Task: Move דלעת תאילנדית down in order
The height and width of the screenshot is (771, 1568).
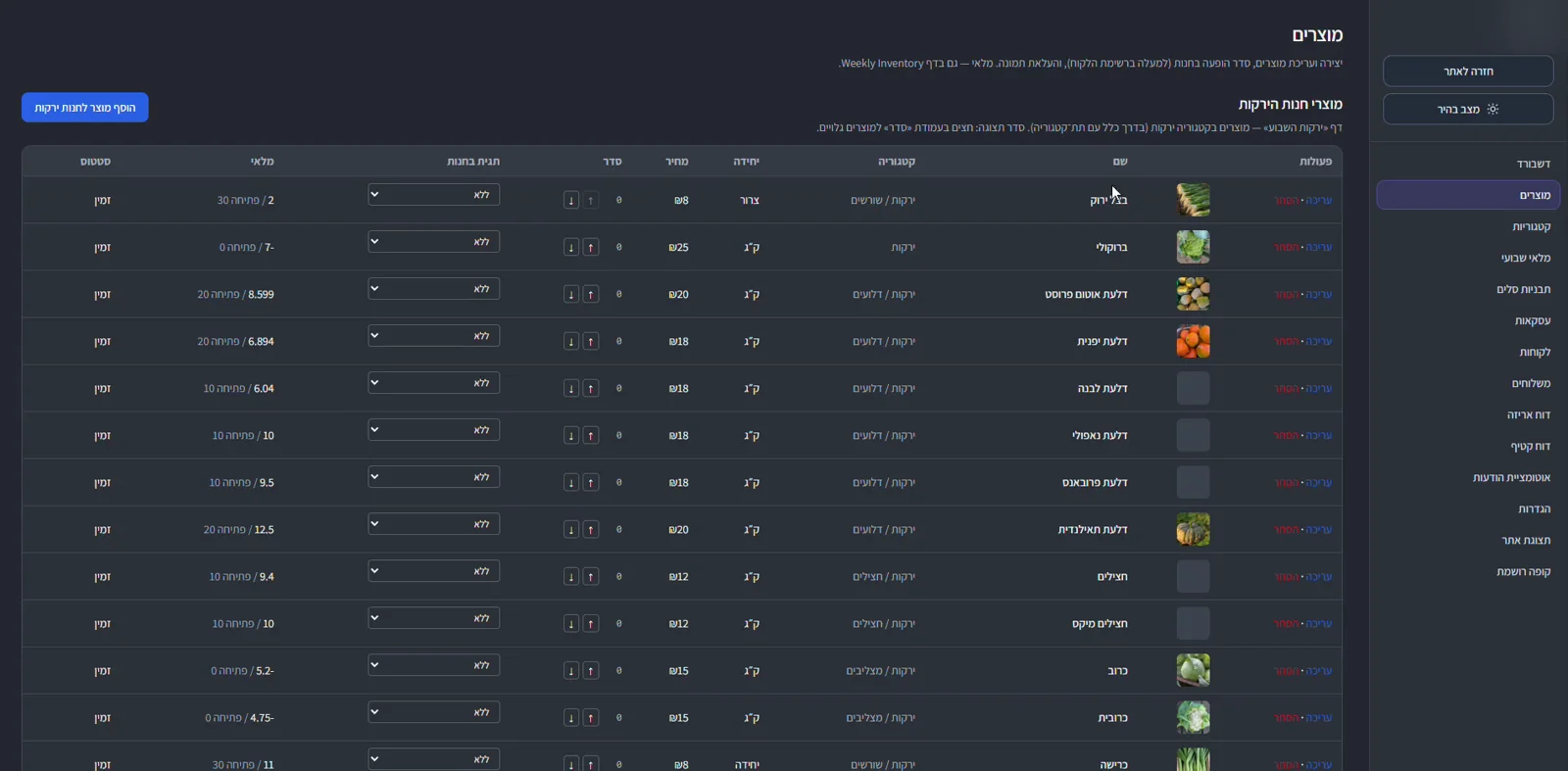Action: (x=571, y=529)
